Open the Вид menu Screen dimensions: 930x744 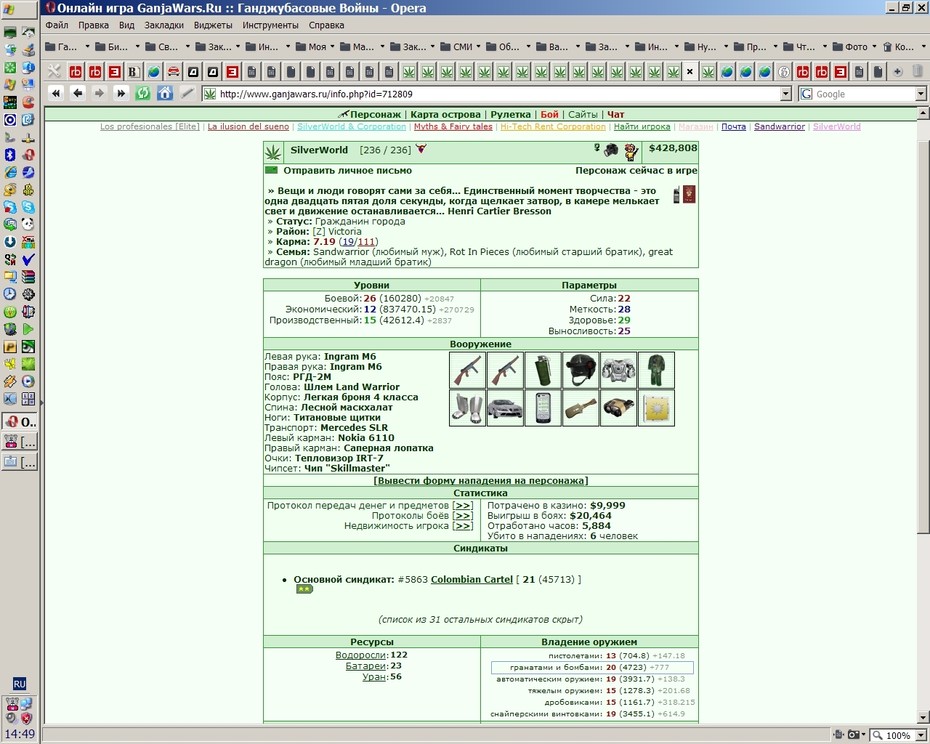pyautogui.click(x=126, y=25)
